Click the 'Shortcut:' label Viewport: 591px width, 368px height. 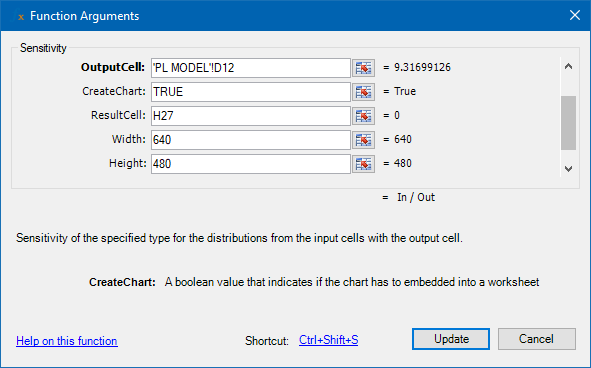267,341
